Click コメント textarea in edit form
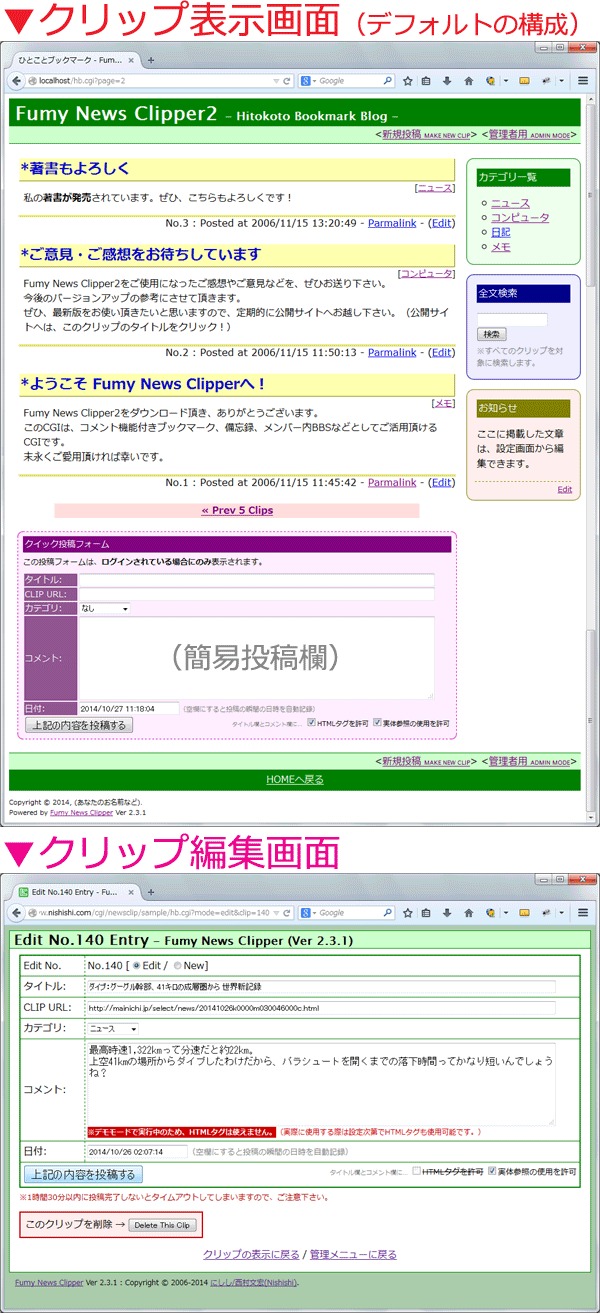600x1314 pixels. tap(321, 1082)
